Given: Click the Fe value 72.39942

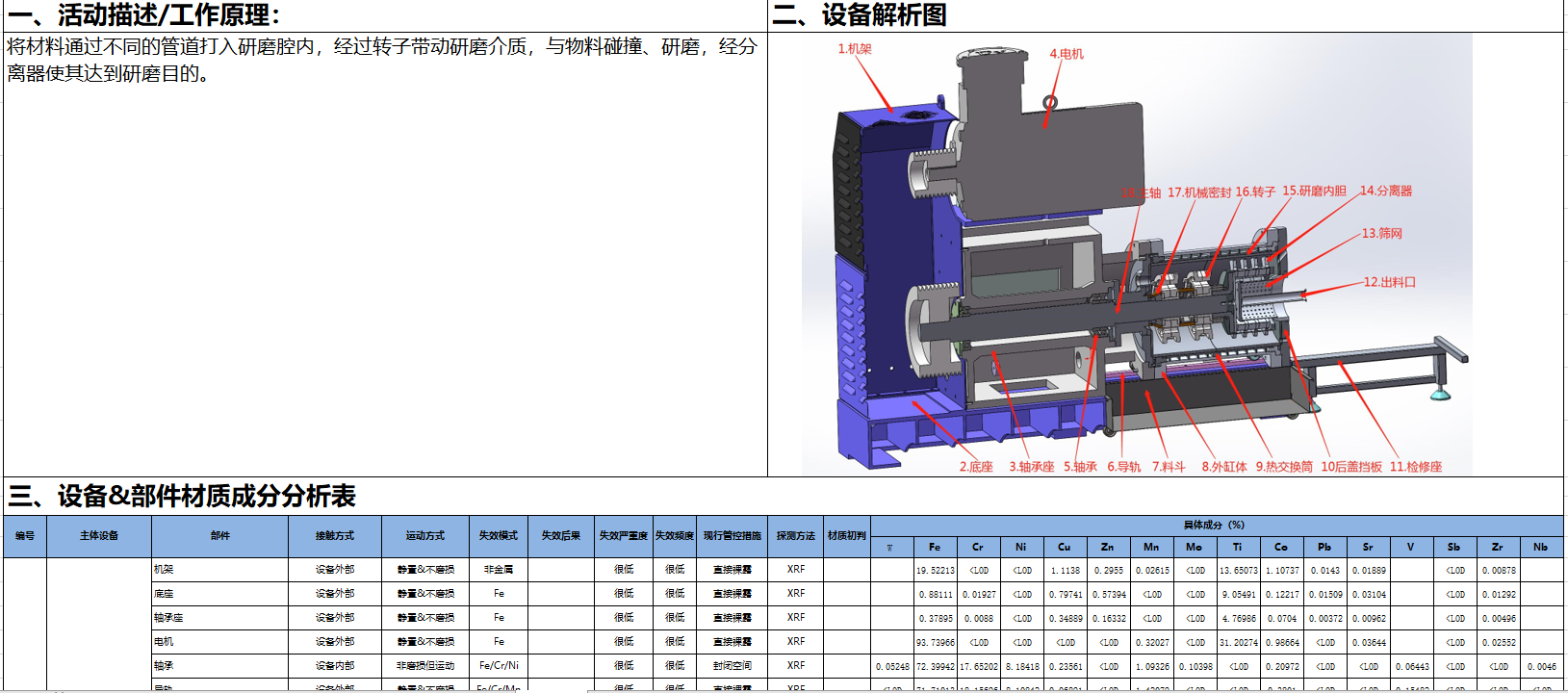Looking at the screenshot, I should coord(936,666).
